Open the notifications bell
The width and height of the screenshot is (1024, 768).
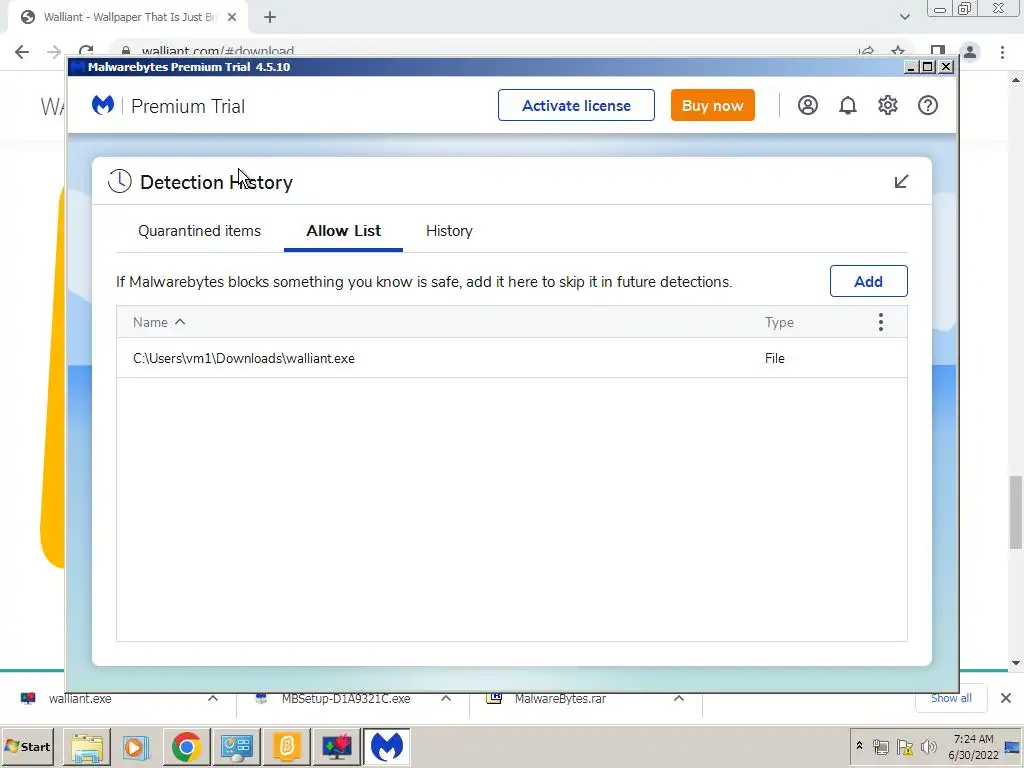848,105
